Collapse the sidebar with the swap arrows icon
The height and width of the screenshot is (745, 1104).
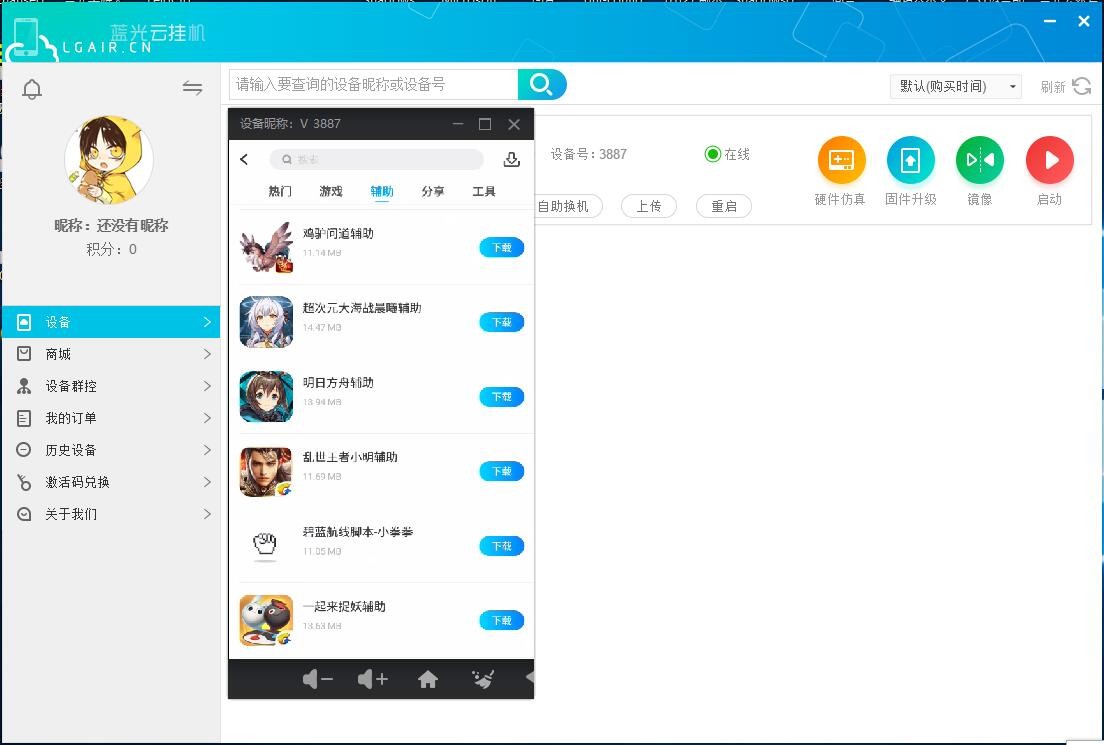point(192,87)
